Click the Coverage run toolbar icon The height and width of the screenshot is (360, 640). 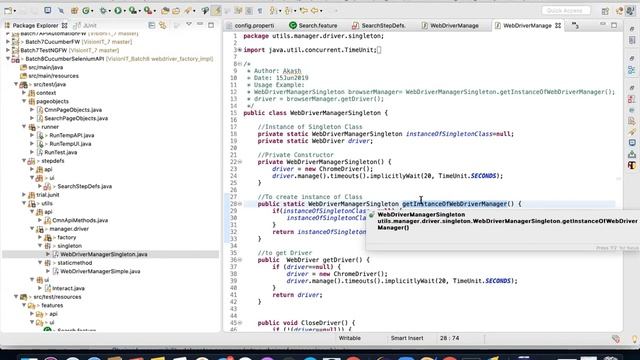(133, 11)
